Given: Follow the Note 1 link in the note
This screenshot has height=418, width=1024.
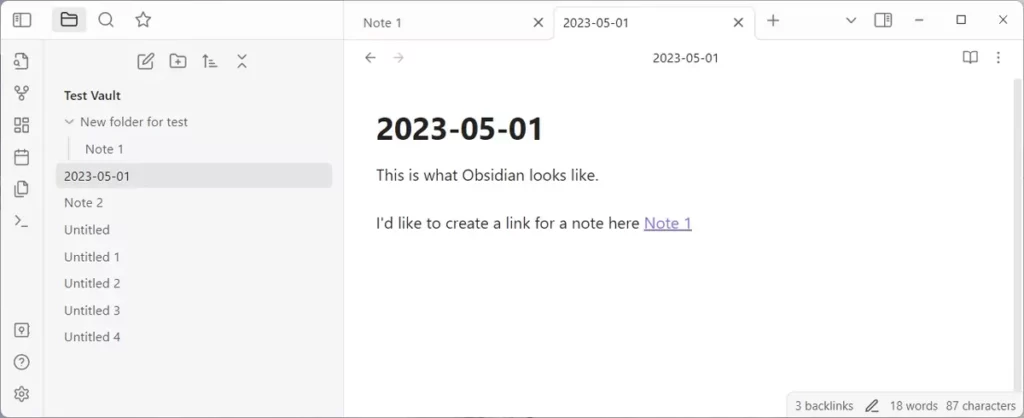Looking at the screenshot, I should (667, 223).
